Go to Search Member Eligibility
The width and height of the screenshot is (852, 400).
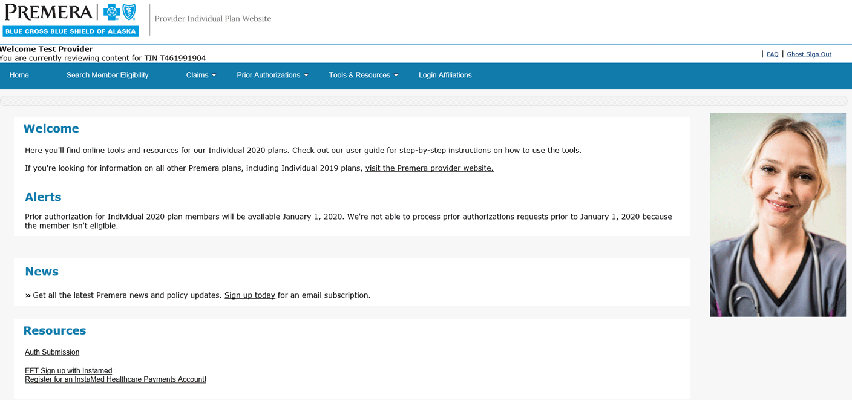(107, 75)
